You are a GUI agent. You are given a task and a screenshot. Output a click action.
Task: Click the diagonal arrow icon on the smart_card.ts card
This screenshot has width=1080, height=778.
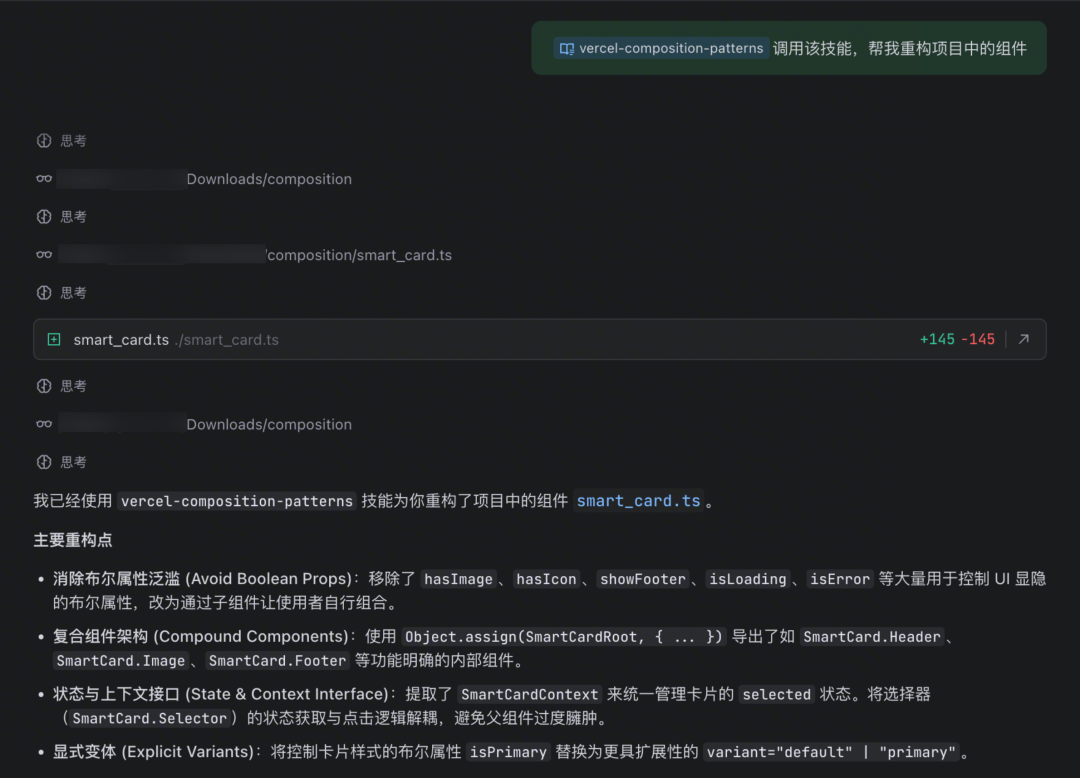(1022, 339)
